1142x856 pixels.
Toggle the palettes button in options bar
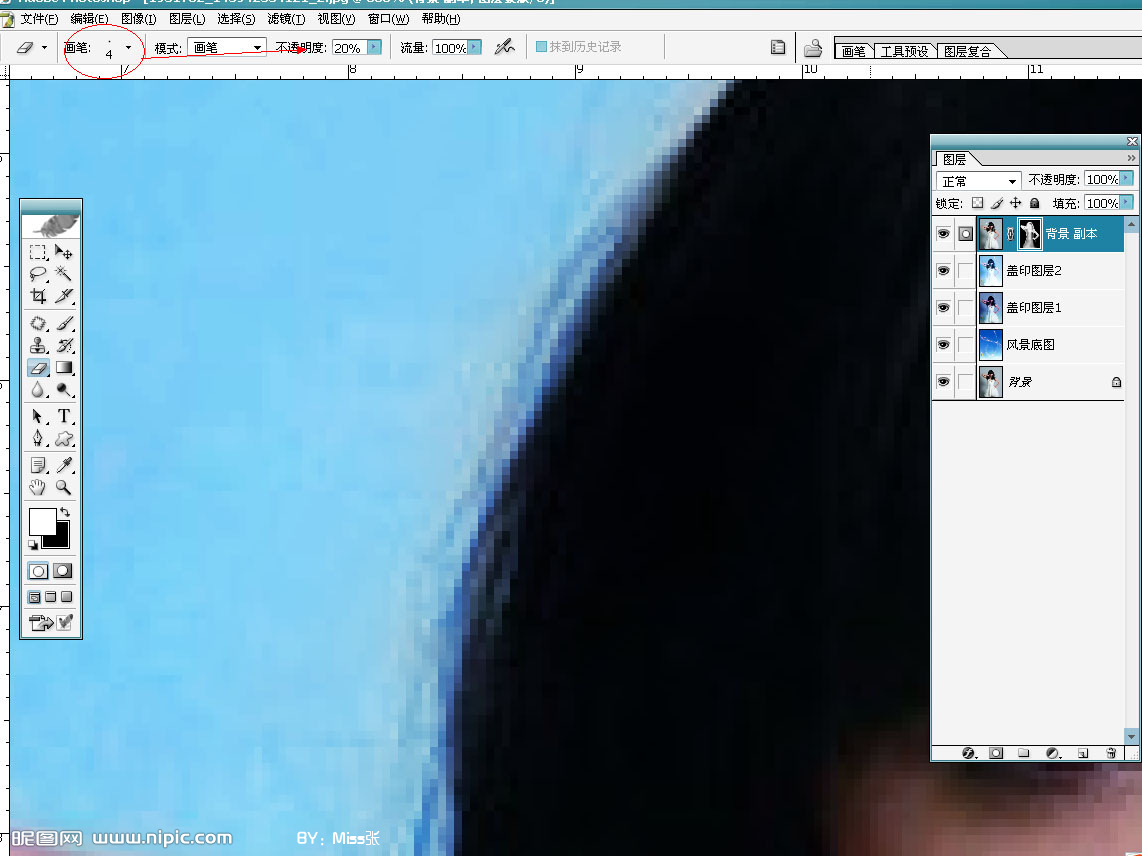click(x=778, y=47)
